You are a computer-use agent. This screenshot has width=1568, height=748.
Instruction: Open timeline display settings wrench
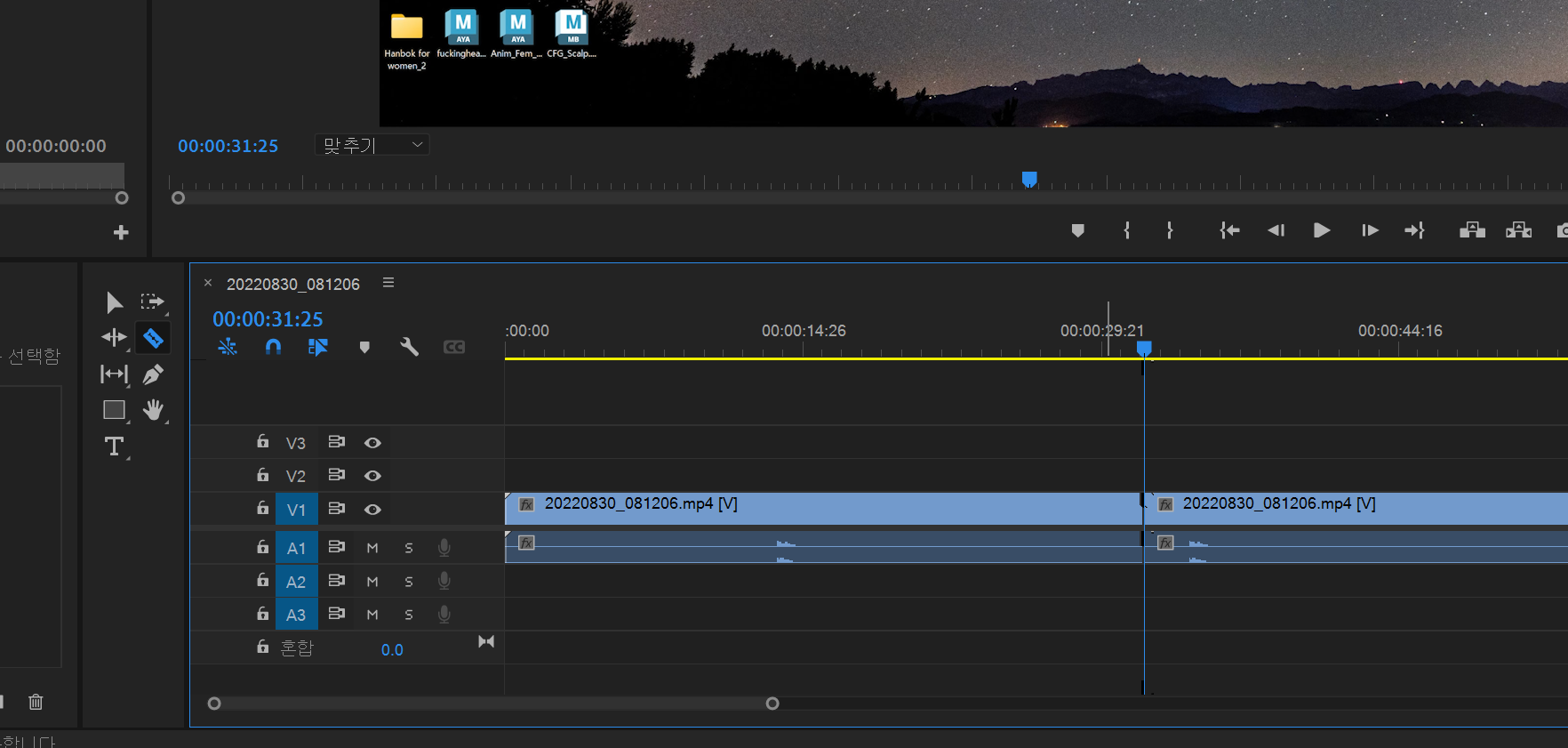(409, 347)
